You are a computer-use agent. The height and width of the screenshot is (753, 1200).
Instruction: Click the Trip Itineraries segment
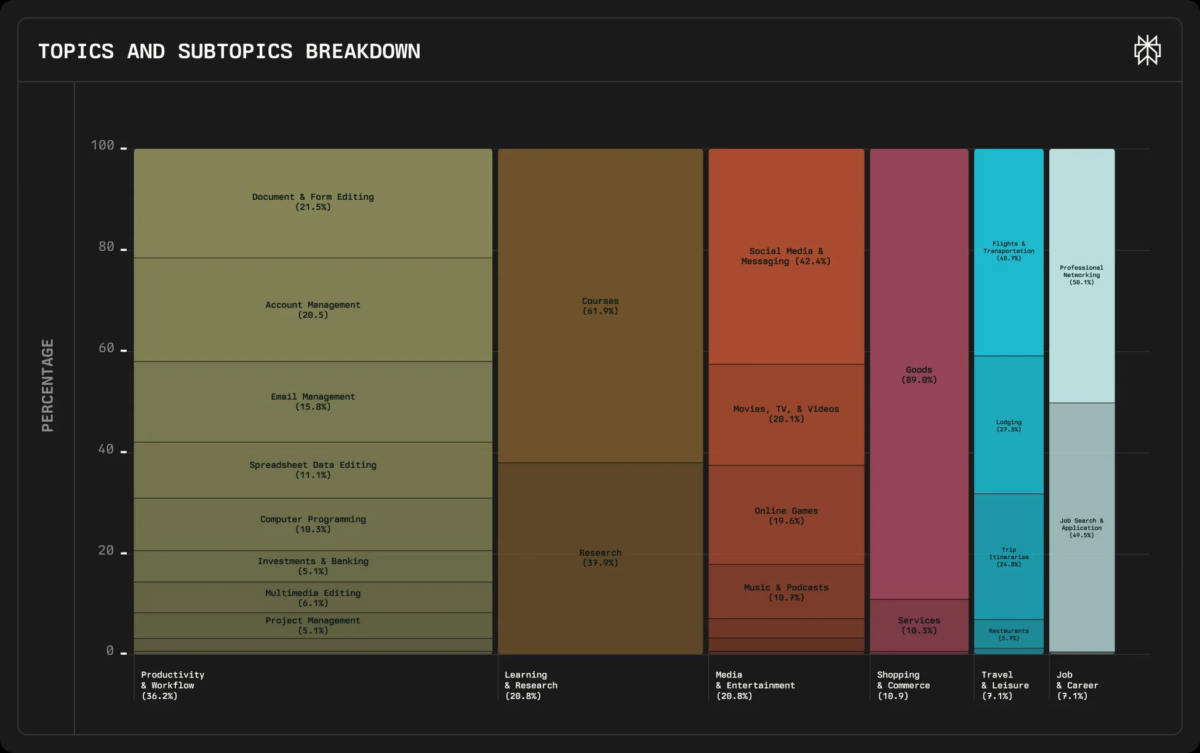[1008, 555]
